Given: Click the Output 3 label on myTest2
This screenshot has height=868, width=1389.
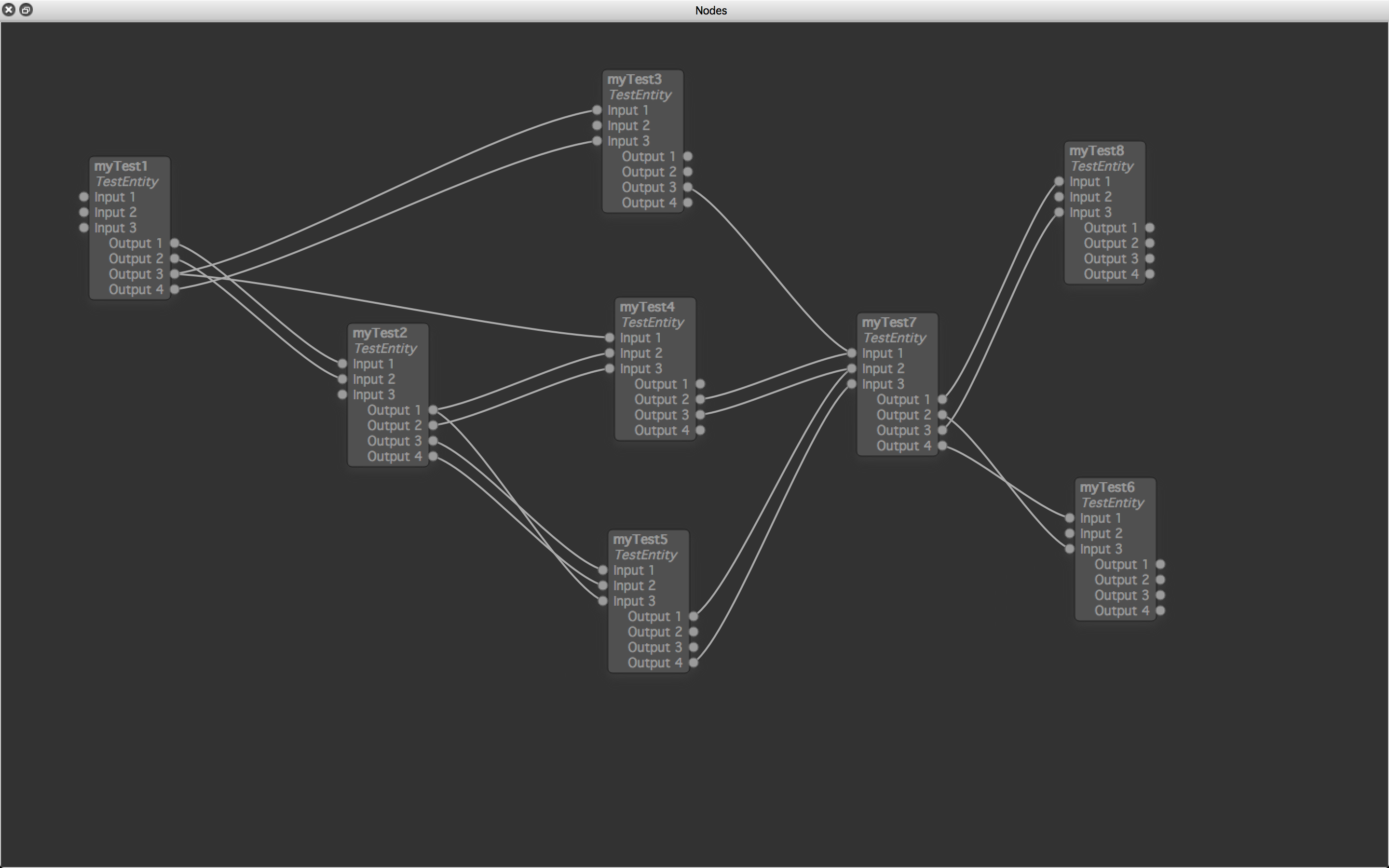Looking at the screenshot, I should [x=395, y=441].
